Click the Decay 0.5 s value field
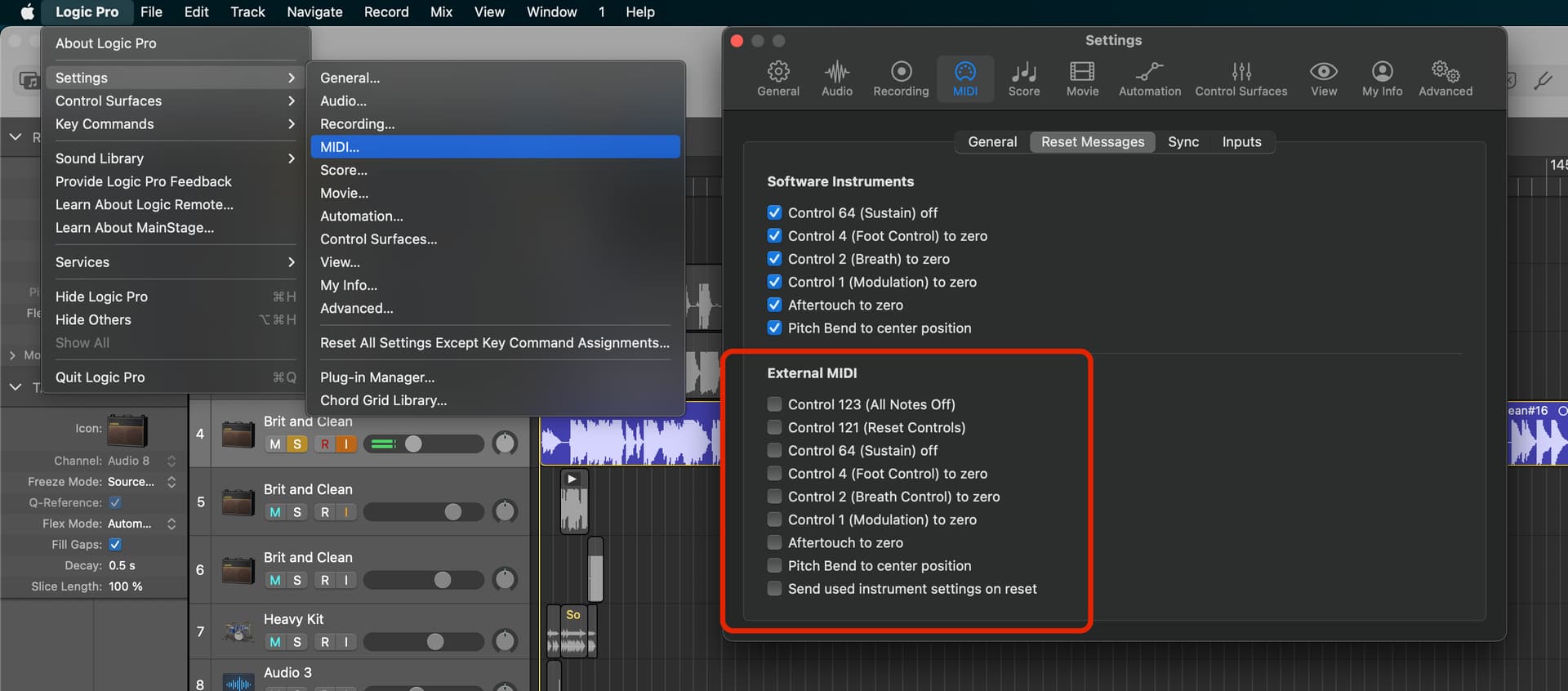This screenshot has width=1568, height=691. (122, 565)
